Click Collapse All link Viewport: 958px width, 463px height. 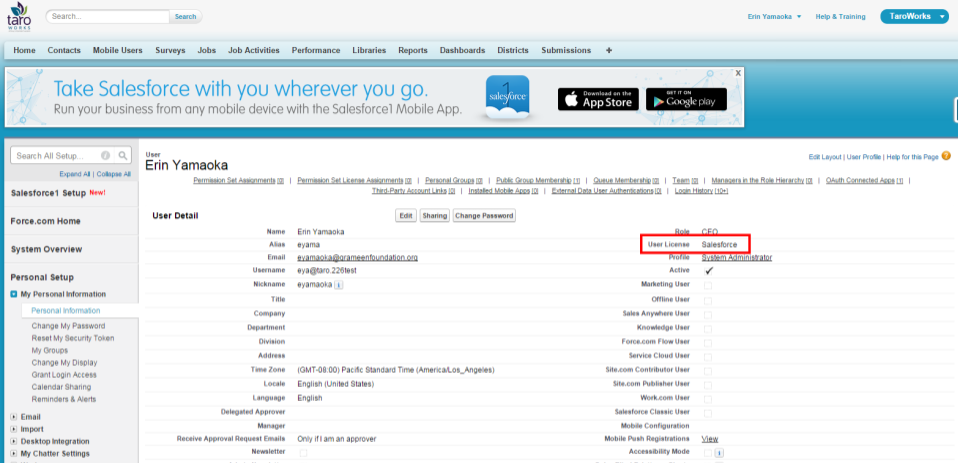click(114, 174)
